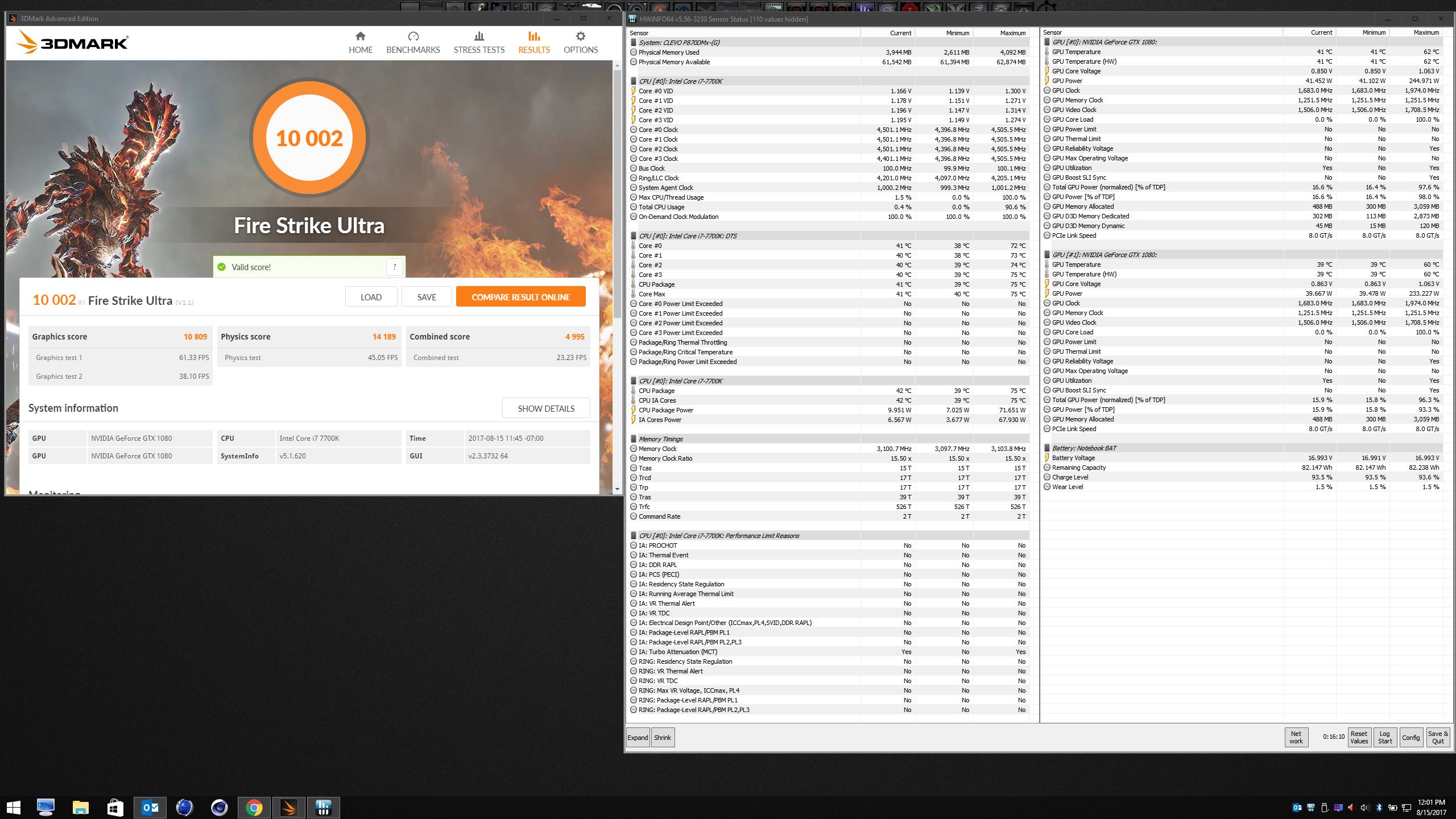Click the green Valid score checkmark icon
The height and width of the screenshot is (819, 1456).
pos(222,267)
